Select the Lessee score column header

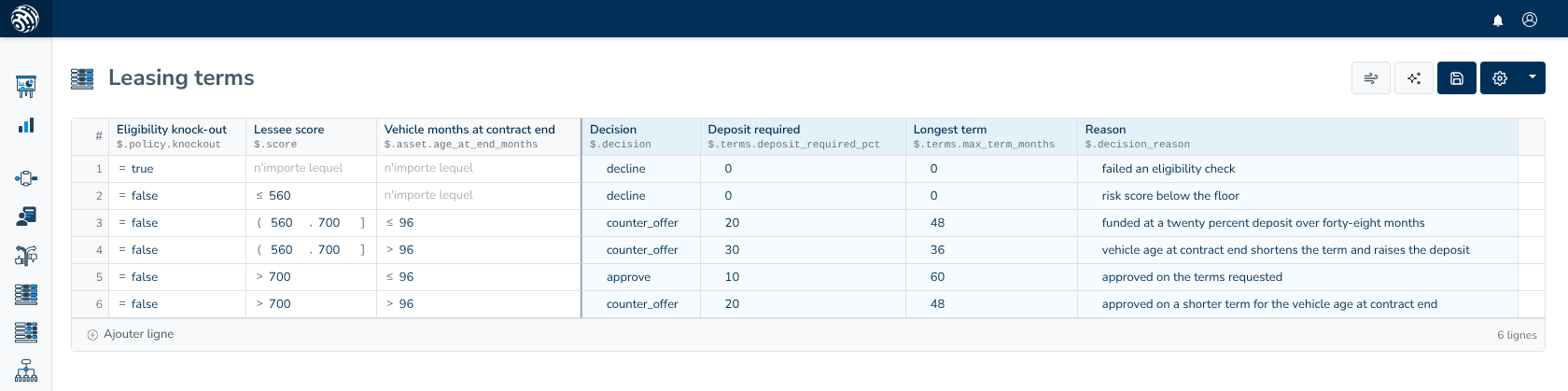click(x=311, y=136)
